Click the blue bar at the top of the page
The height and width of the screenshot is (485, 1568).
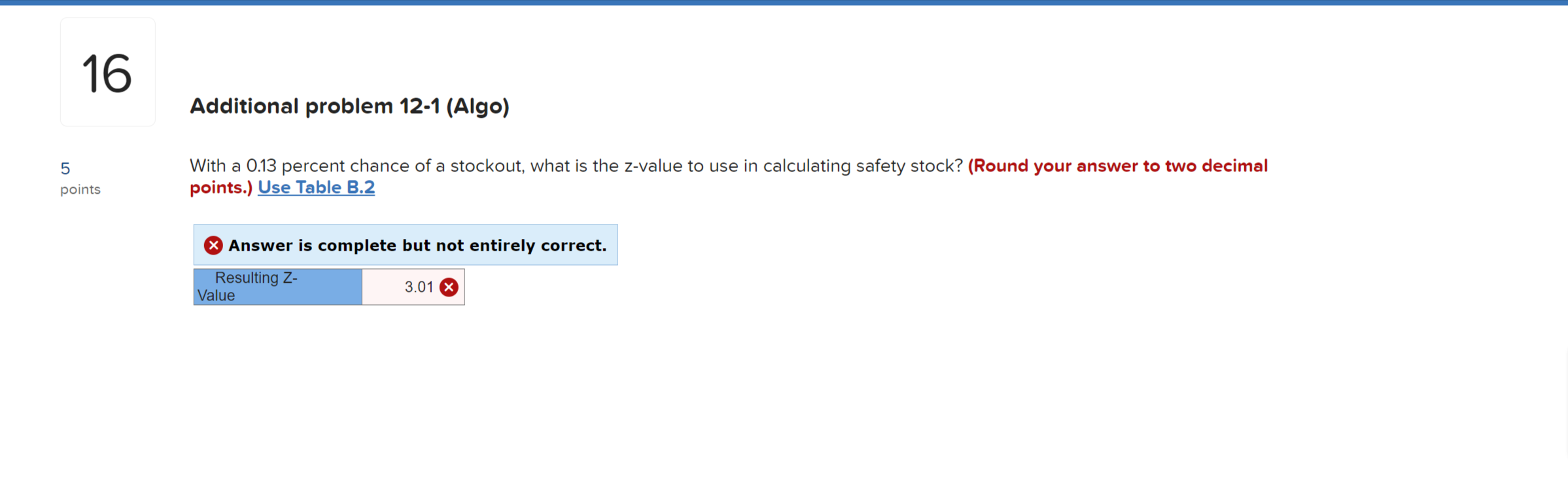pos(784,3)
